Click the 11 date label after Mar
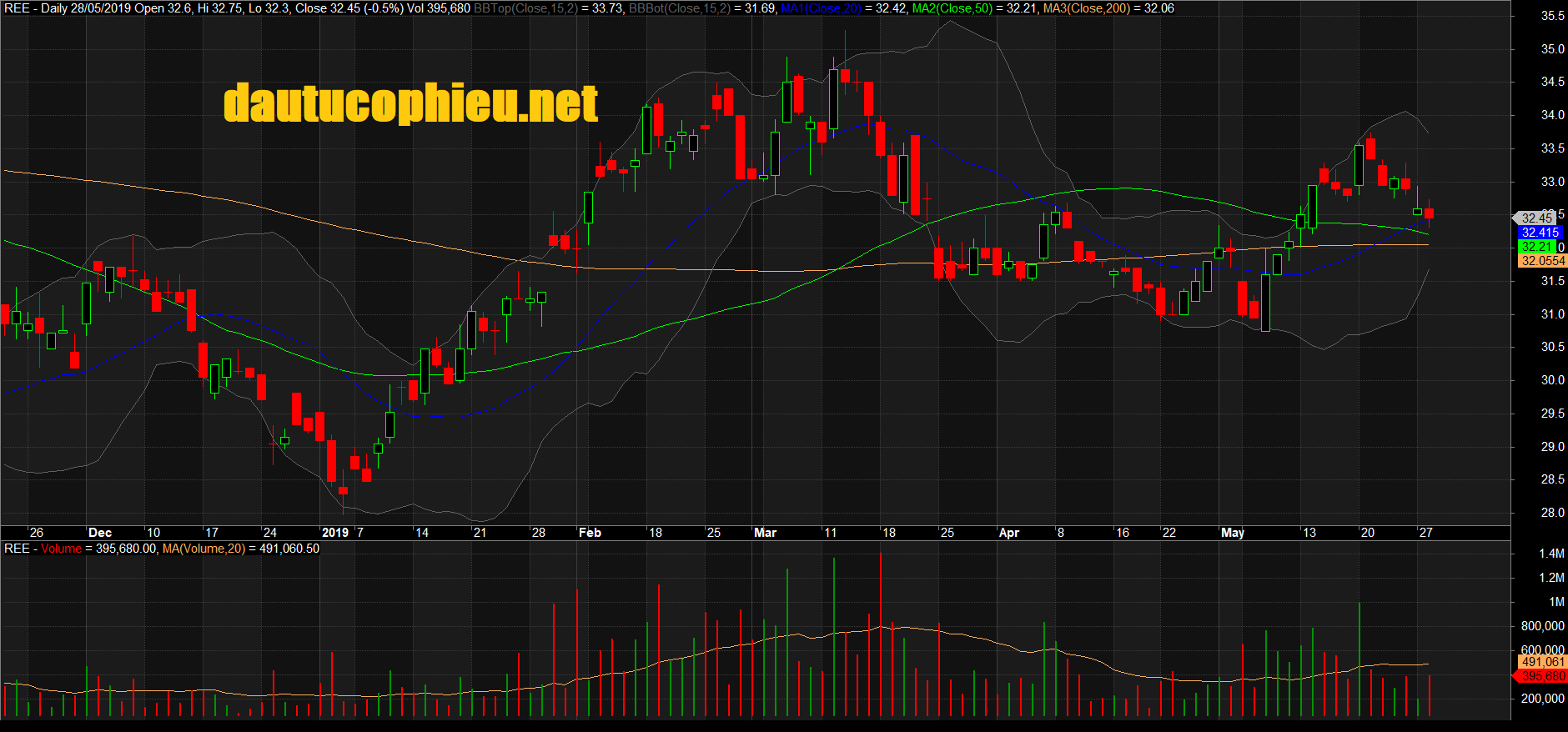Screen dimensions: 1568x732 click(831, 533)
